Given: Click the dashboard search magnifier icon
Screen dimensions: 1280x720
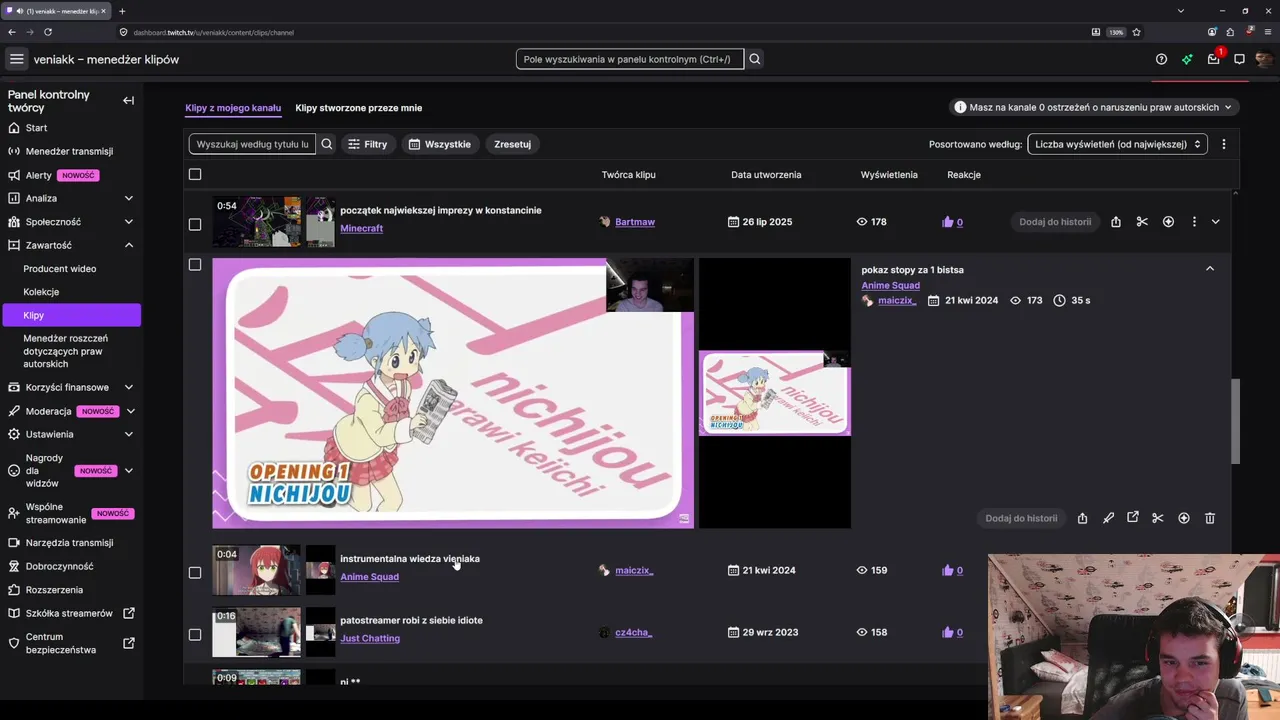Looking at the screenshot, I should click(x=755, y=59).
